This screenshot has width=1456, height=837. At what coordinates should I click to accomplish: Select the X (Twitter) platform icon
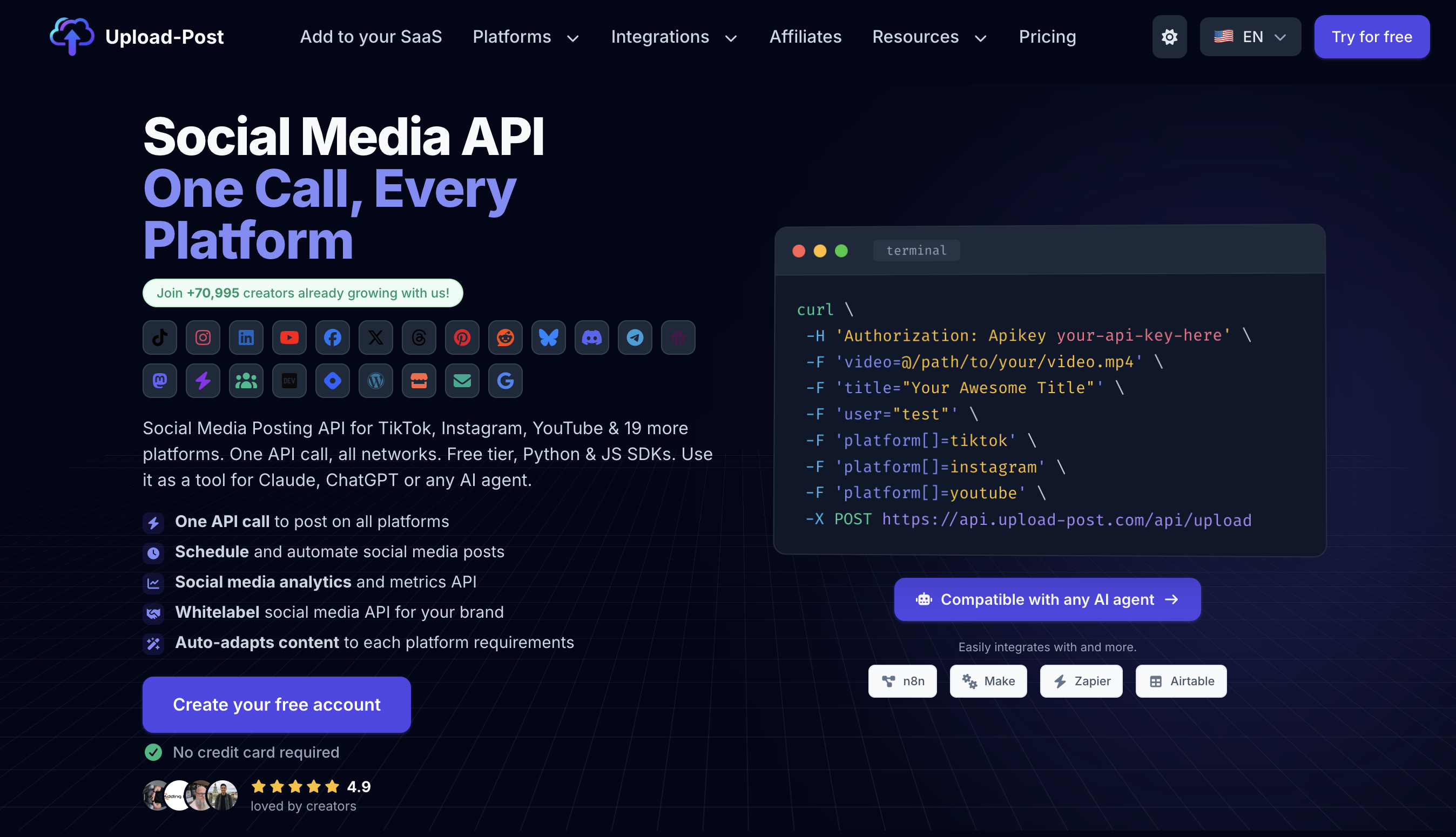[x=375, y=337]
